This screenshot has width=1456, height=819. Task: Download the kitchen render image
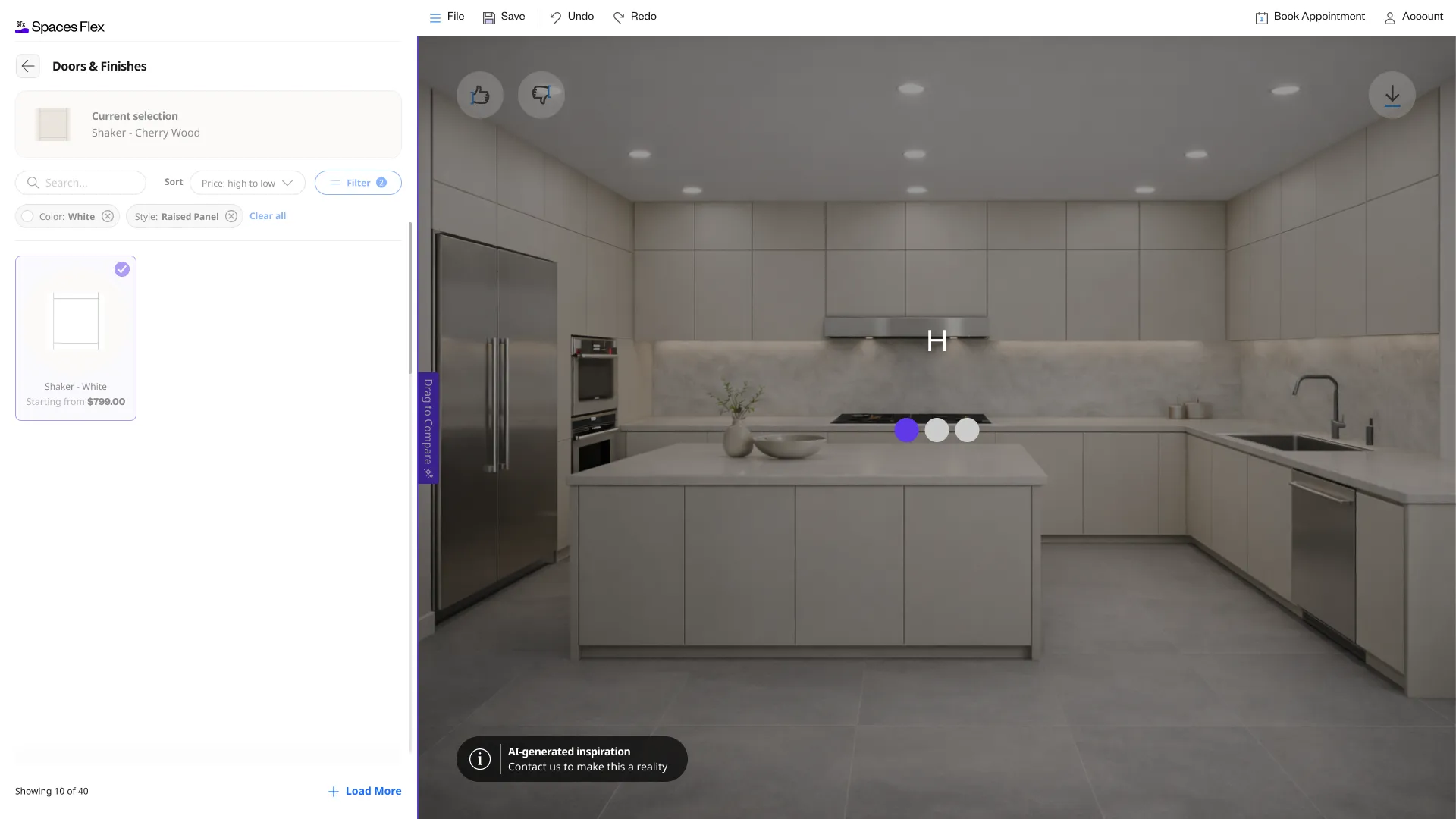click(1392, 95)
